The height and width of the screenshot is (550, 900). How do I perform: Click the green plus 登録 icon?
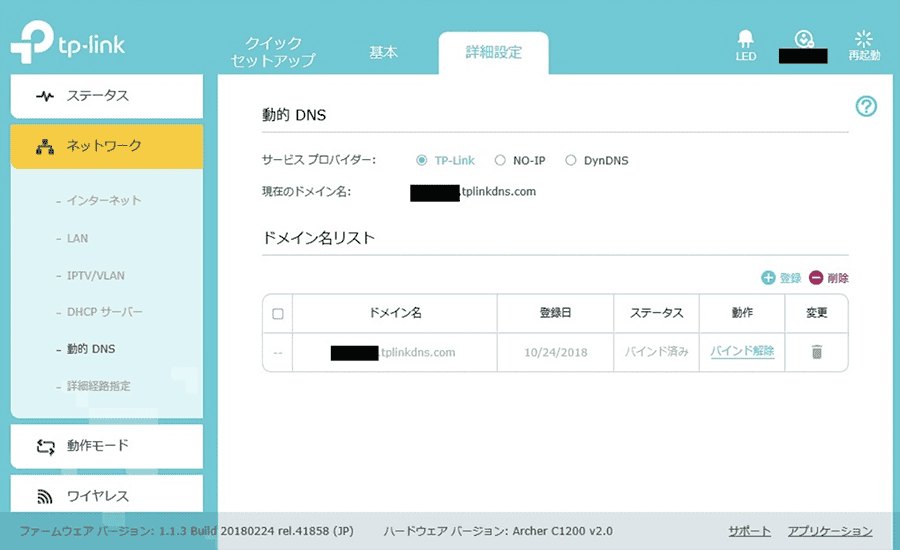[768, 278]
